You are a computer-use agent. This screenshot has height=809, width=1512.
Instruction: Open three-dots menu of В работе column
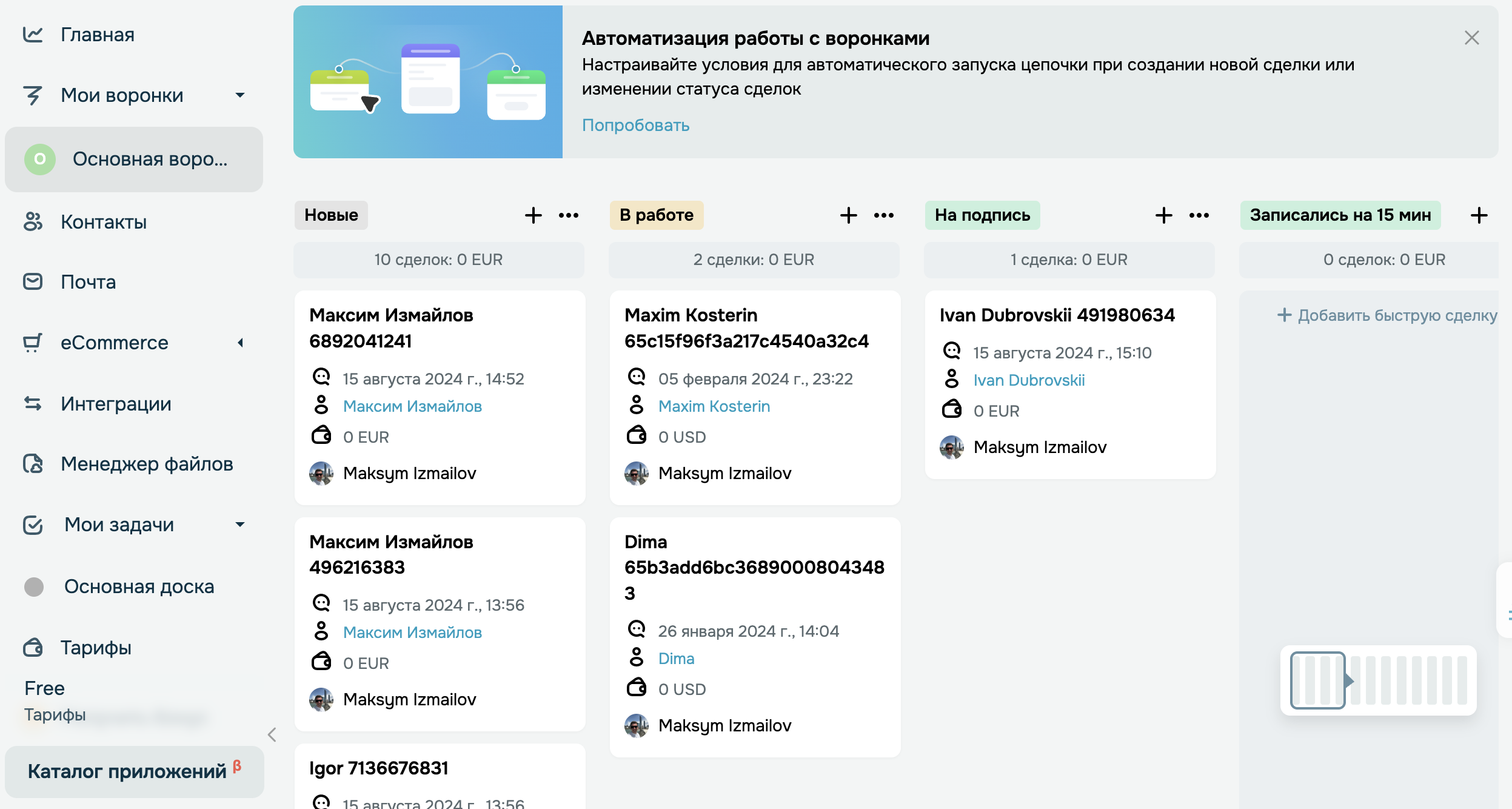click(x=883, y=215)
